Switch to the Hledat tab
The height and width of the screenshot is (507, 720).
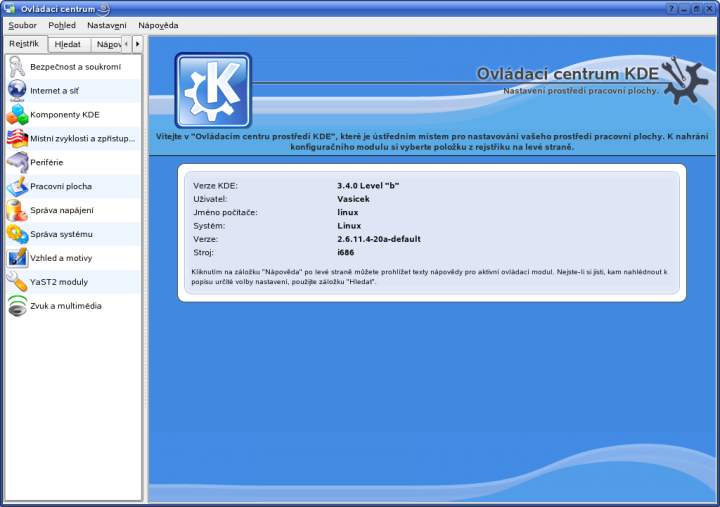68,45
